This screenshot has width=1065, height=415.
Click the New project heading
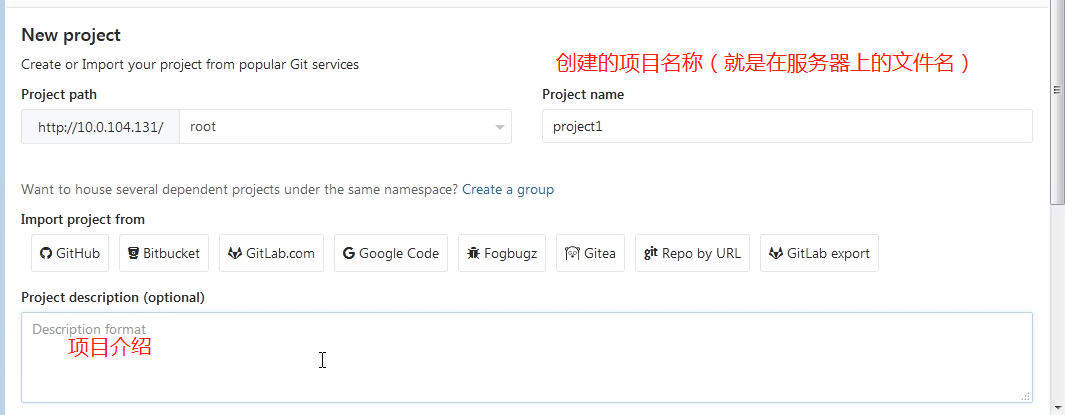tap(71, 35)
